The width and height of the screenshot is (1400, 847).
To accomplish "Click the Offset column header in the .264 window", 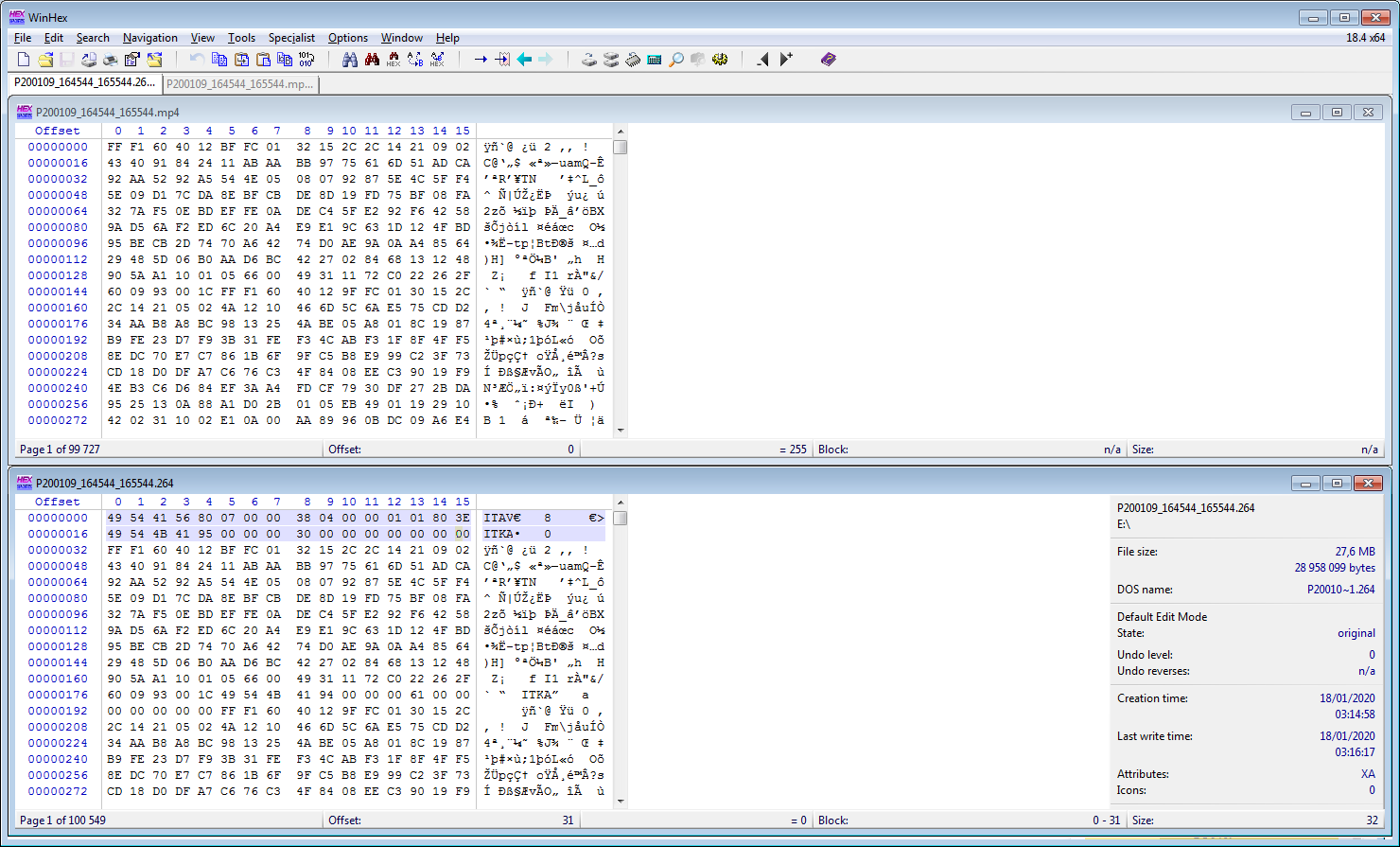I will coord(58,502).
